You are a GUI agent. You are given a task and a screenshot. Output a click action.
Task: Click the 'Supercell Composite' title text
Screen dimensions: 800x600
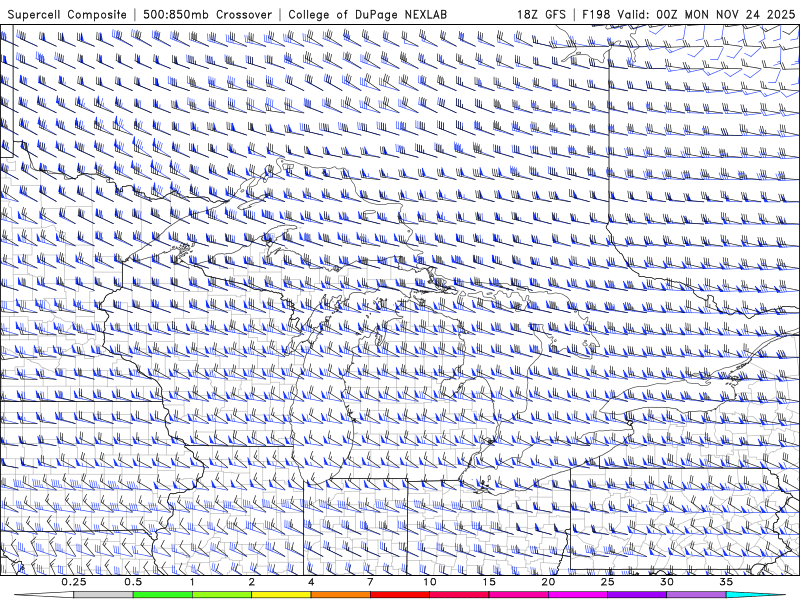(67, 14)
